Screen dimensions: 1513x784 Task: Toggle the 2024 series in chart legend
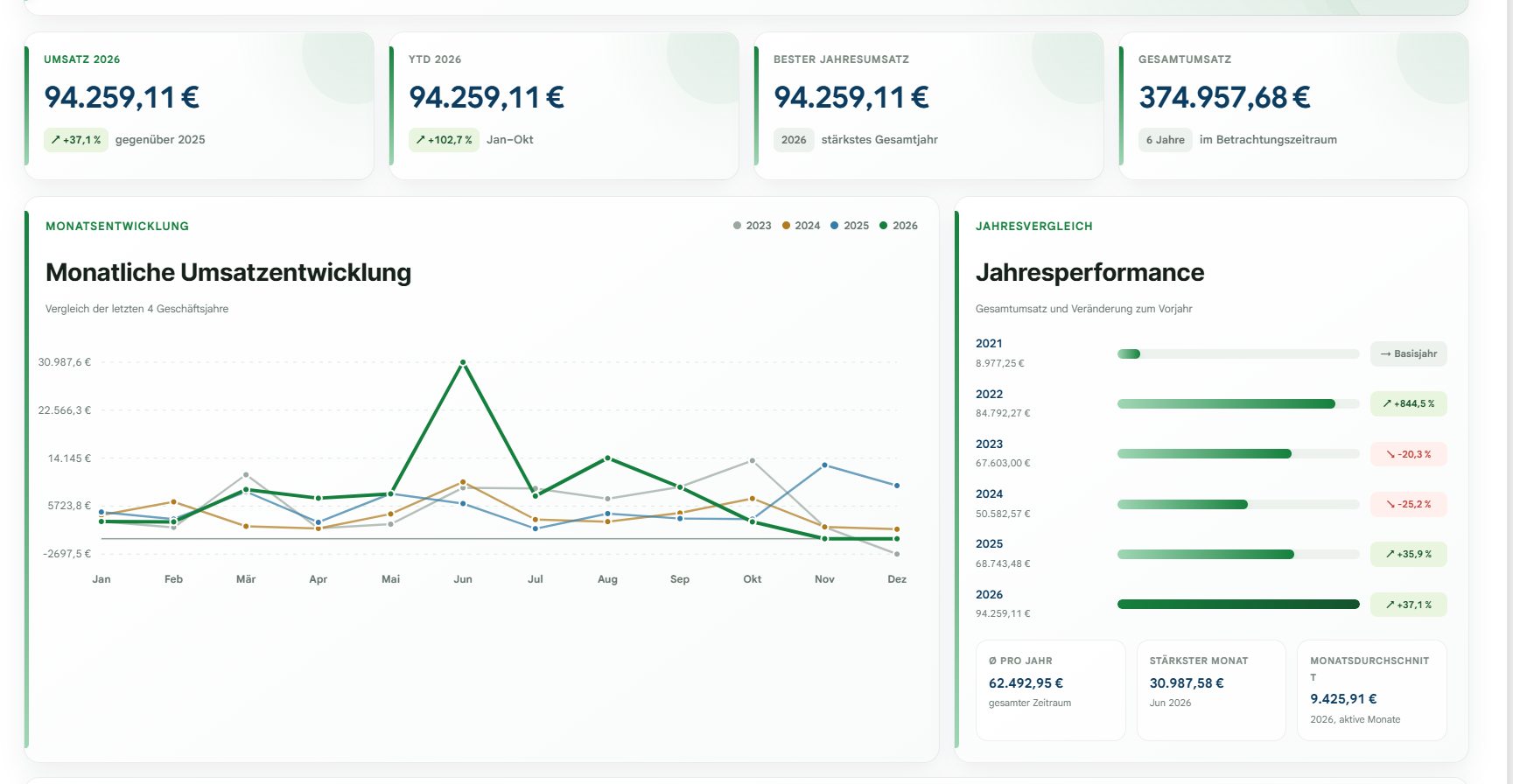(x=802, y=226)
